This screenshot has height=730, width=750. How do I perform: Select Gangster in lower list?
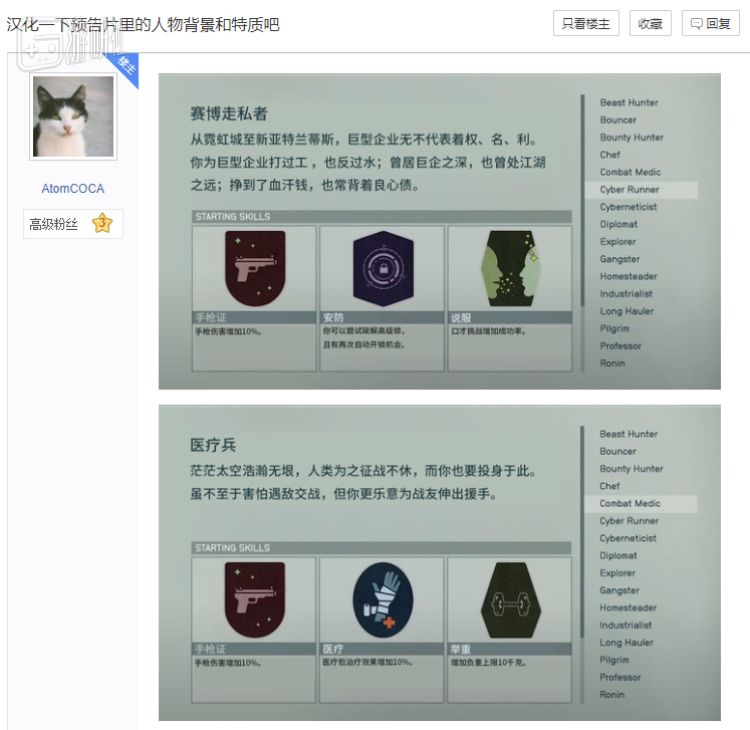pos(619,590)
